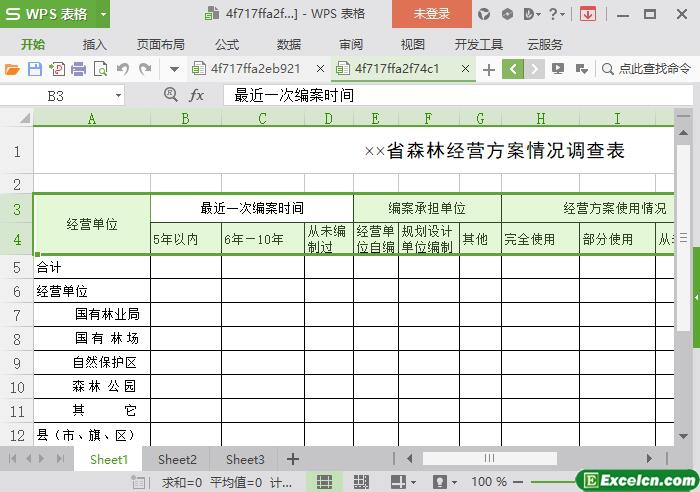Add new sheet with plus button
This screenshot has height=492, width=700.
coord(293,459)
